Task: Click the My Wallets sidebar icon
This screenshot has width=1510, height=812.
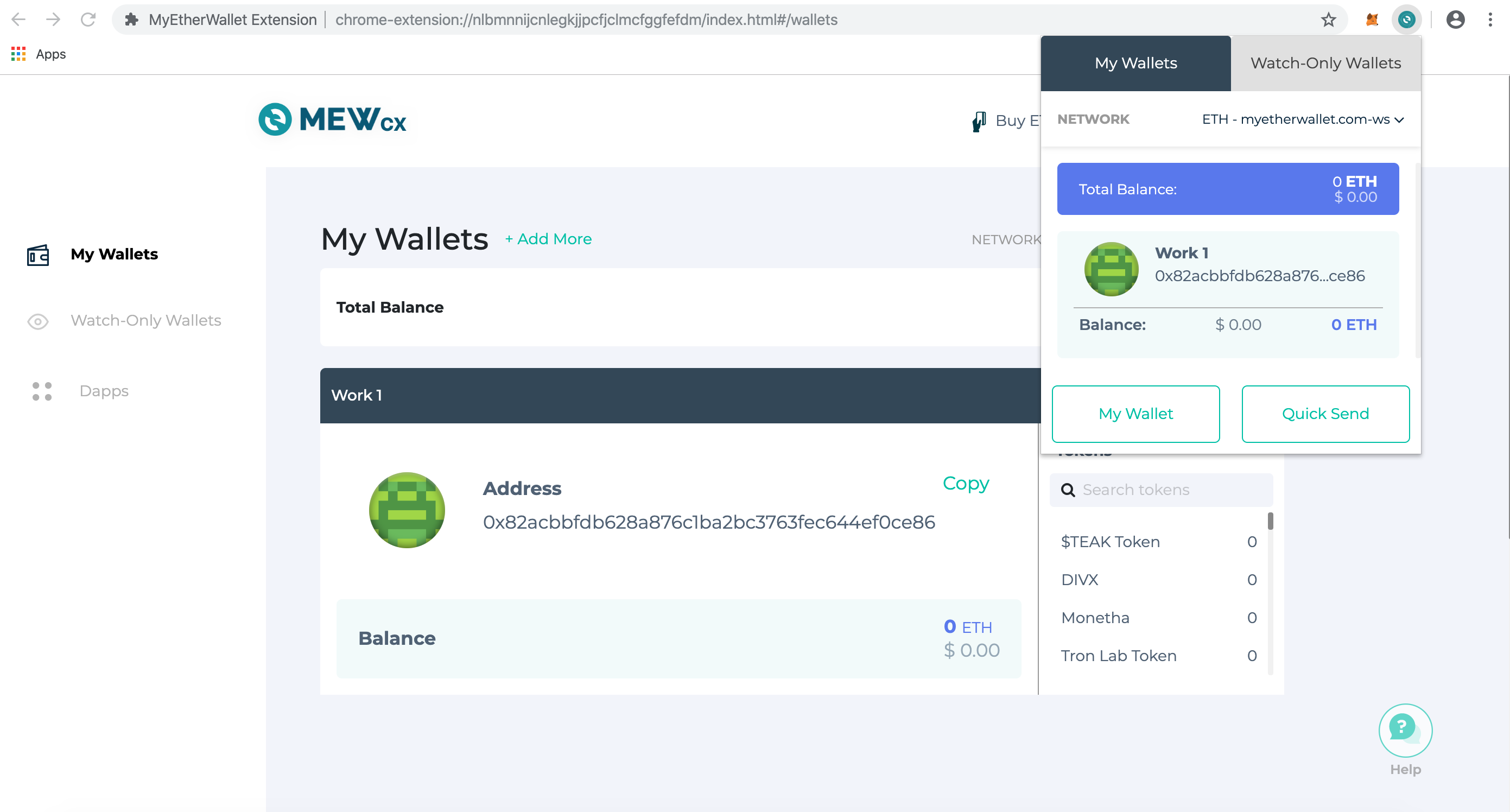Action: click(39, 254)
